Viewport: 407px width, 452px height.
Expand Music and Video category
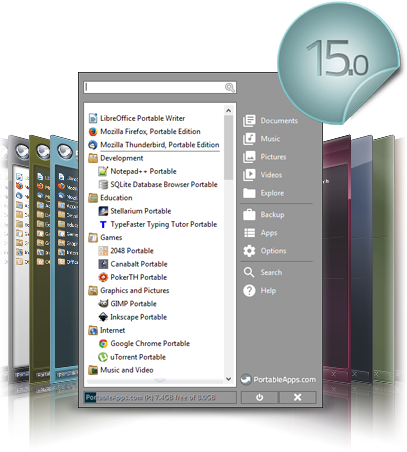(93, 370)
